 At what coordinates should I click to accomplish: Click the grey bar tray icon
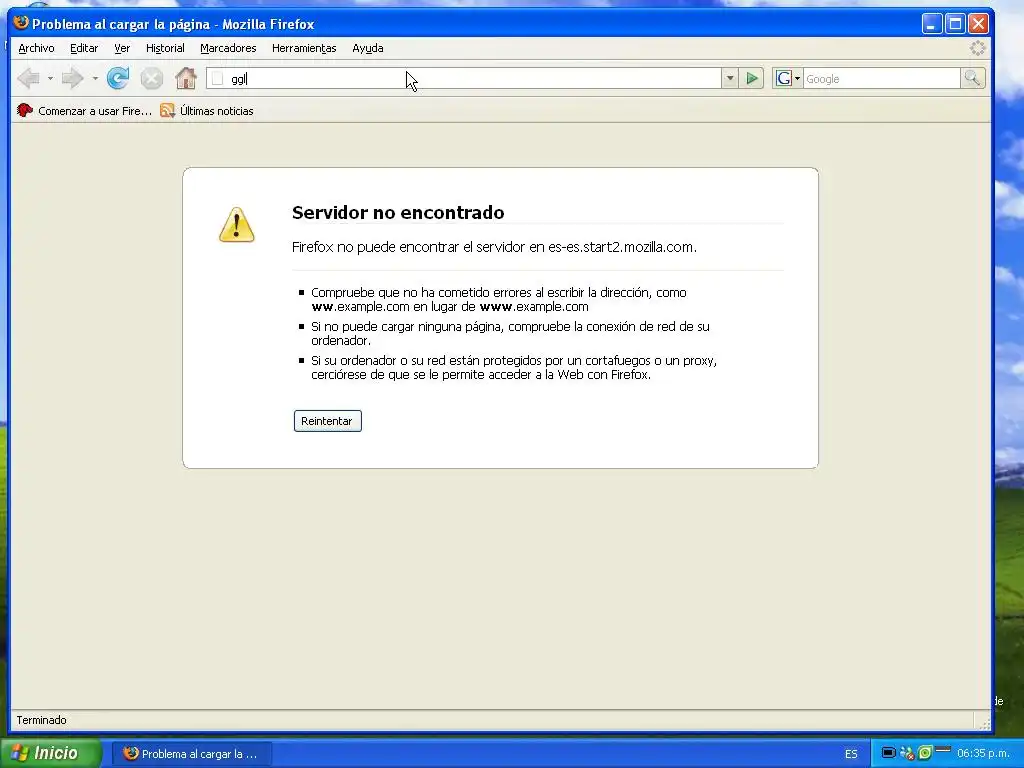coord(942,748)
